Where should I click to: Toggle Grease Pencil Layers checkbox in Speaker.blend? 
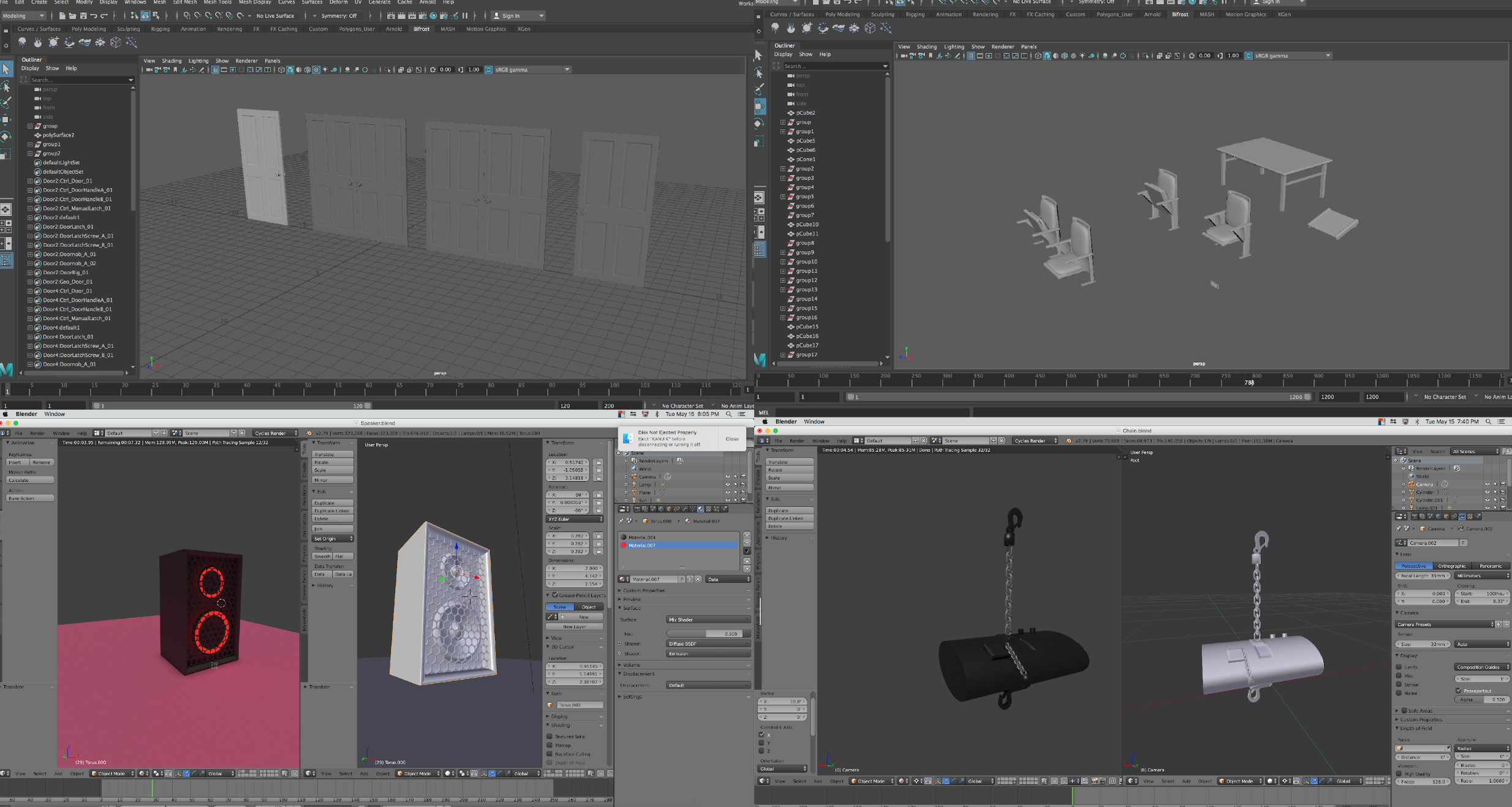pos(555,595)
